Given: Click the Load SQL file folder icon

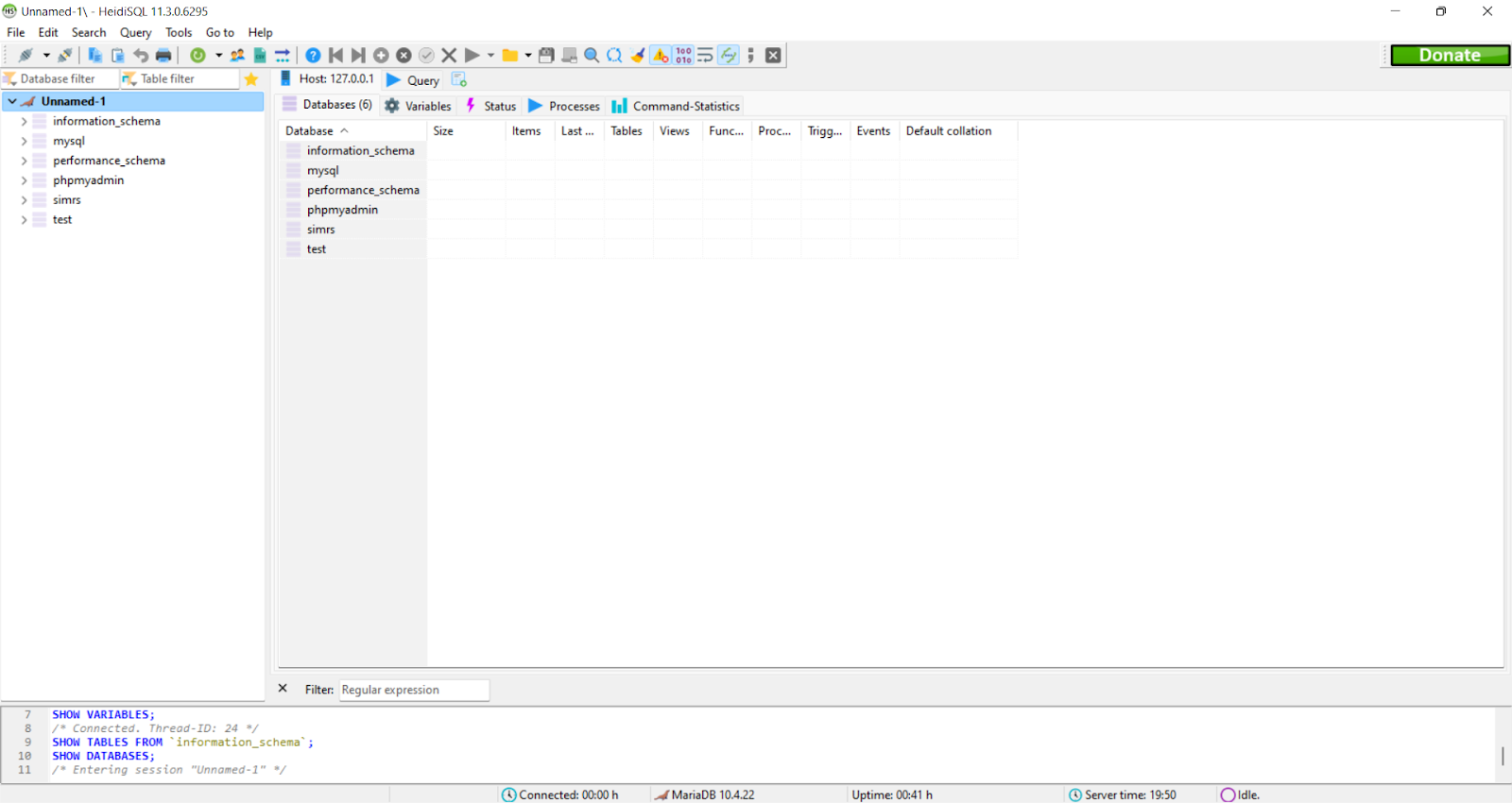Looking at the screenshot, I should (x=509, y=56).
